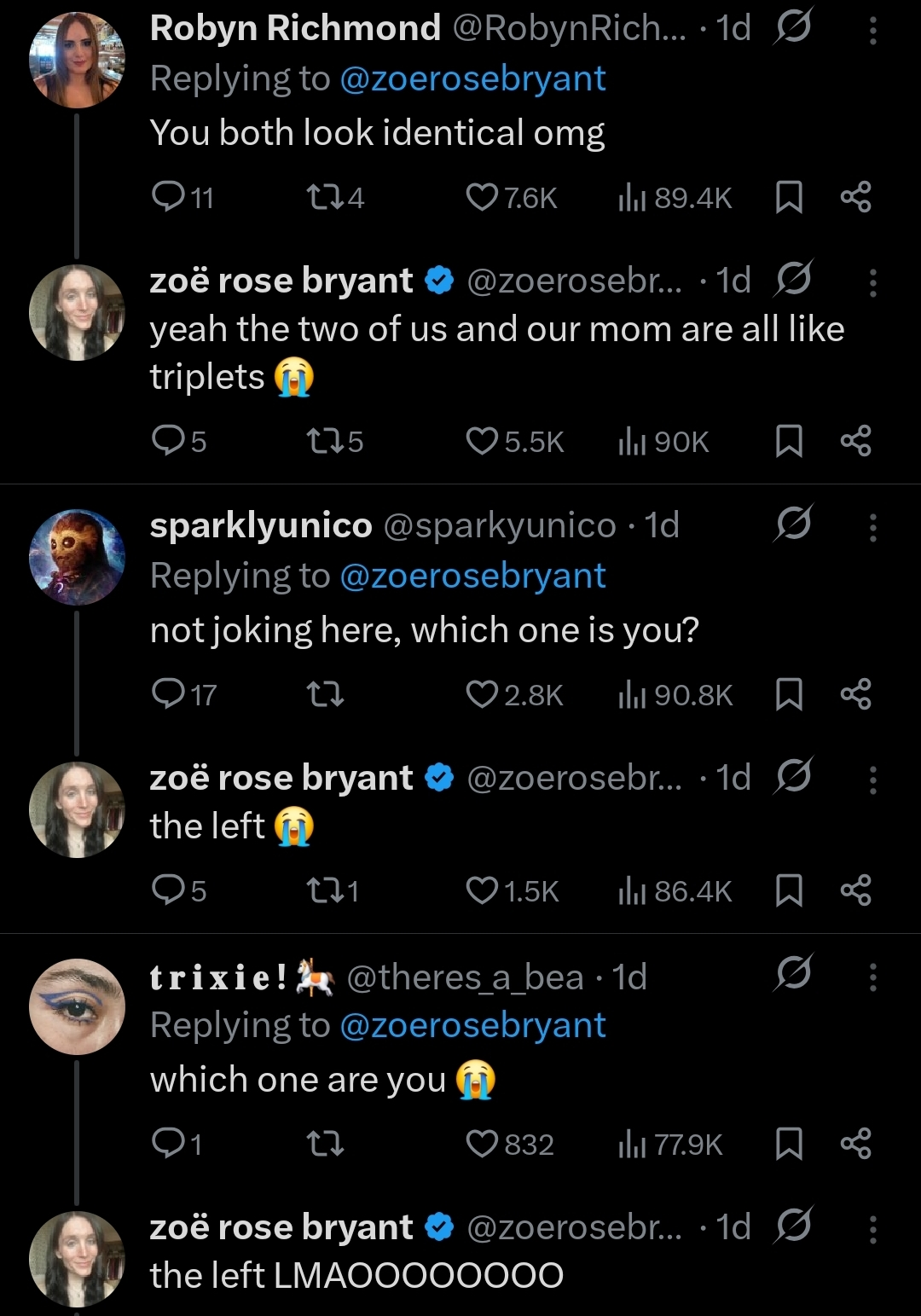Screen dimensions: 921x1316
Task: Open sparklyunico's profile avatar
Action: coord(77,557)
